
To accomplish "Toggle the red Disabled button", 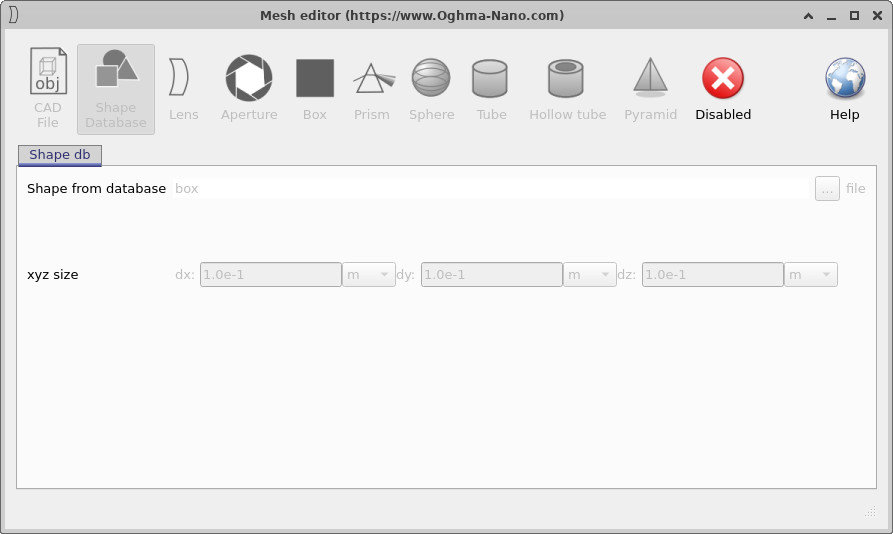I will [x=723, y=89].
